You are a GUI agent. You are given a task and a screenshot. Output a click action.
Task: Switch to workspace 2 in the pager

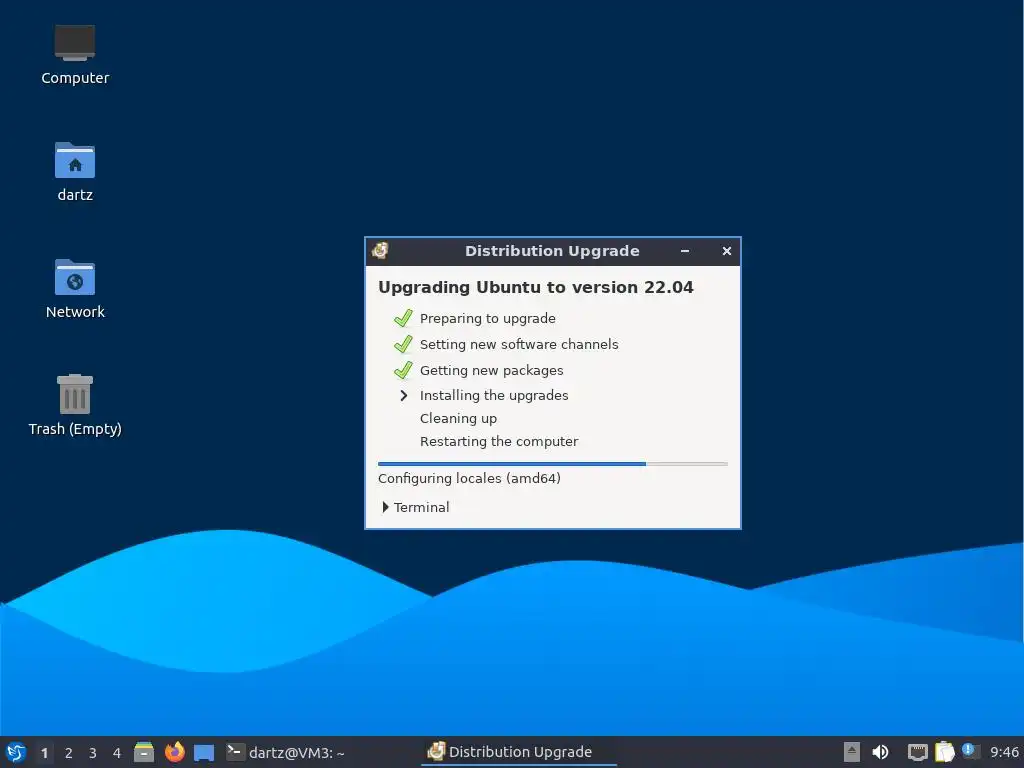[69, 753]
